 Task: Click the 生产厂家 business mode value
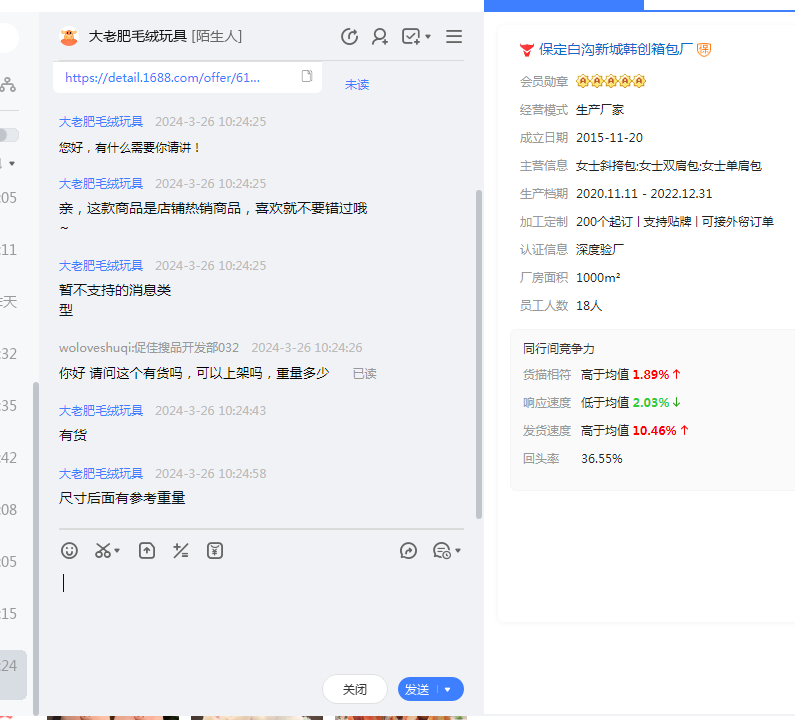point(600,110)
